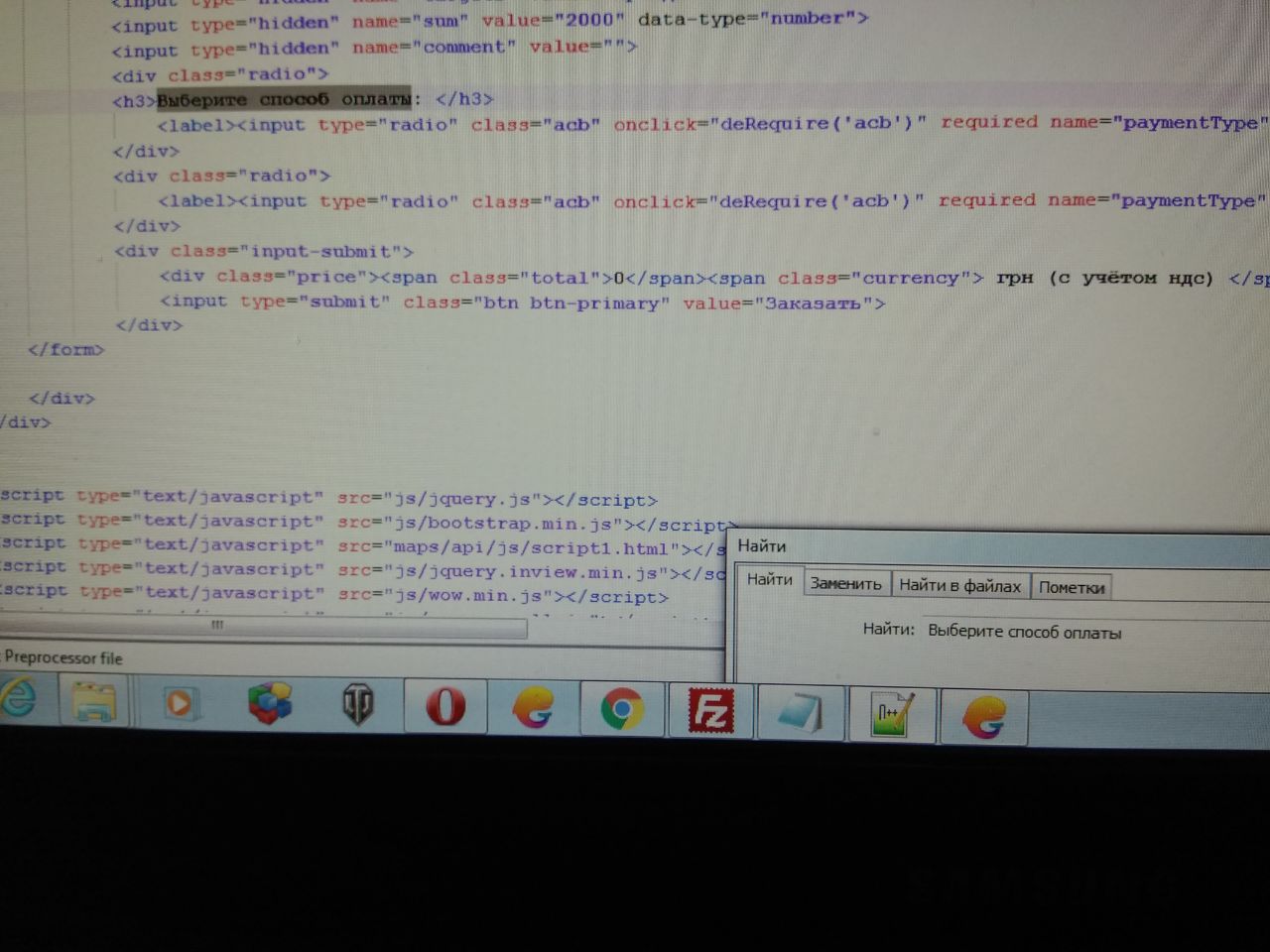Click the "js/wow.min.js" script line
The image size is (1270, 952).
click(334, 594)
